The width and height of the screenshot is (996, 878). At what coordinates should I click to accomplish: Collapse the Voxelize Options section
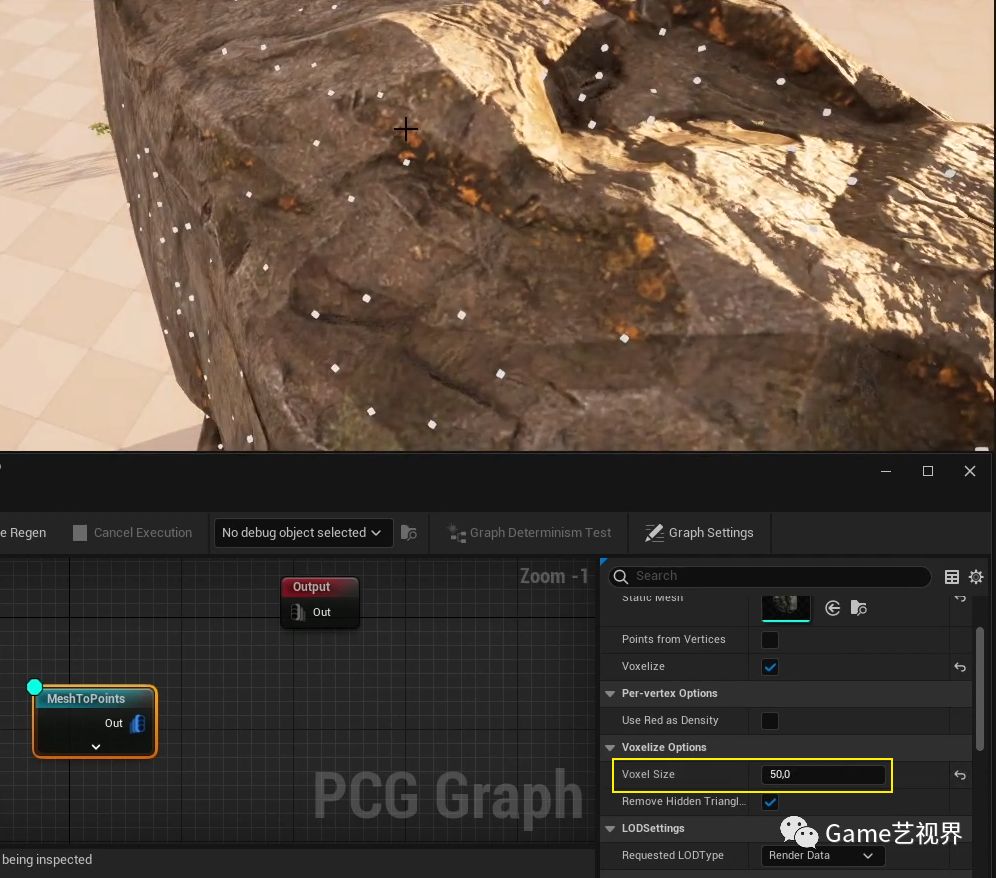click(611, 748)
